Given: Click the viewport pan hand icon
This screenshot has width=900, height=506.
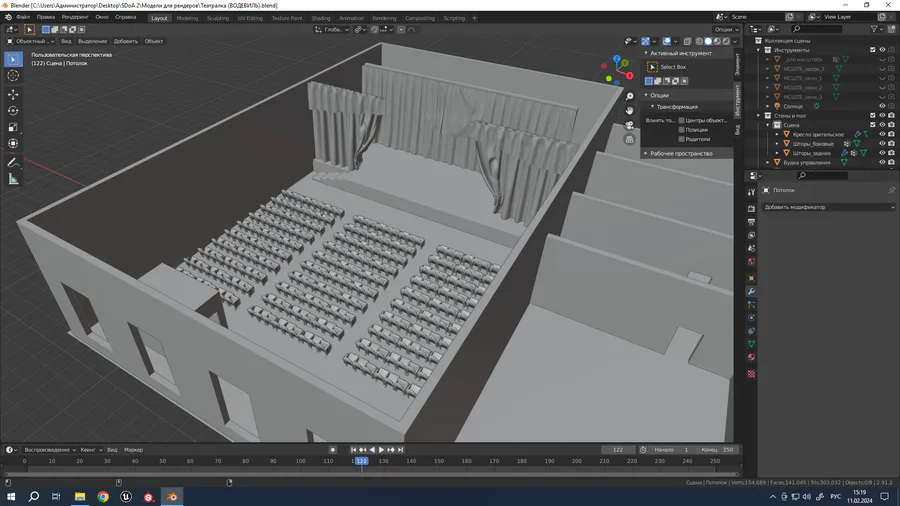Looking at the screenshot, I should pyautogui.click(x=630, y=110).
